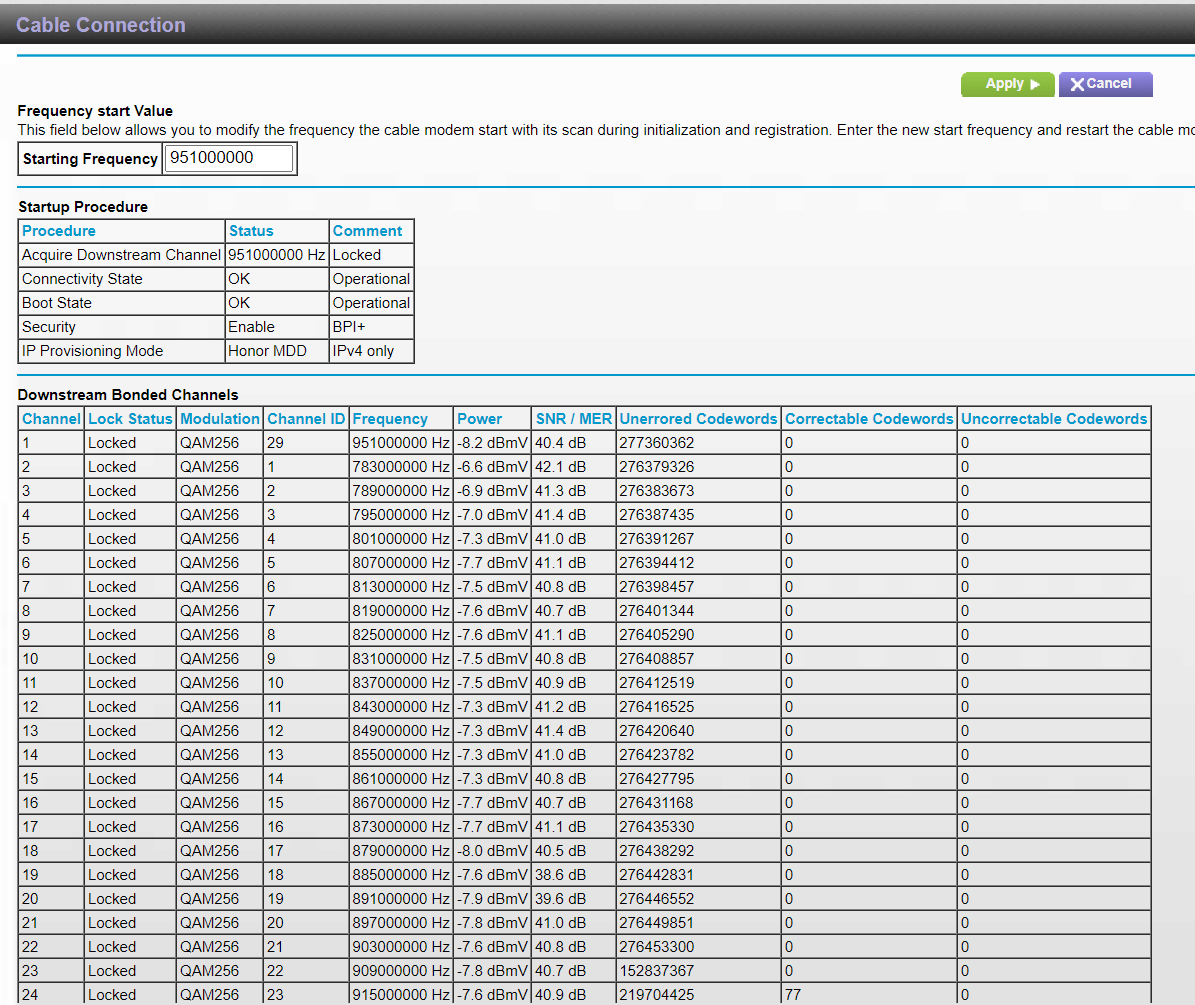Click the 'Modulation' column header
This screenshot has width=1195, height=1005.
point(220,419)
